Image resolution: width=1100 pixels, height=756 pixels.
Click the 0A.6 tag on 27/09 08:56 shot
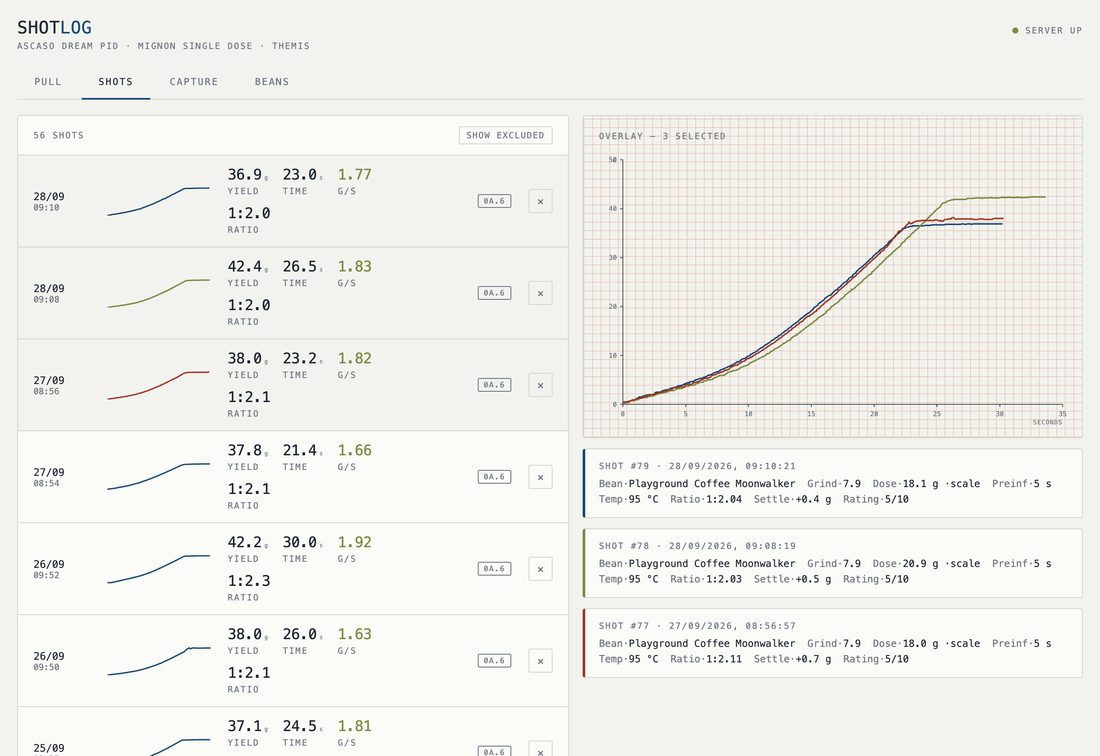coord(495,385)
